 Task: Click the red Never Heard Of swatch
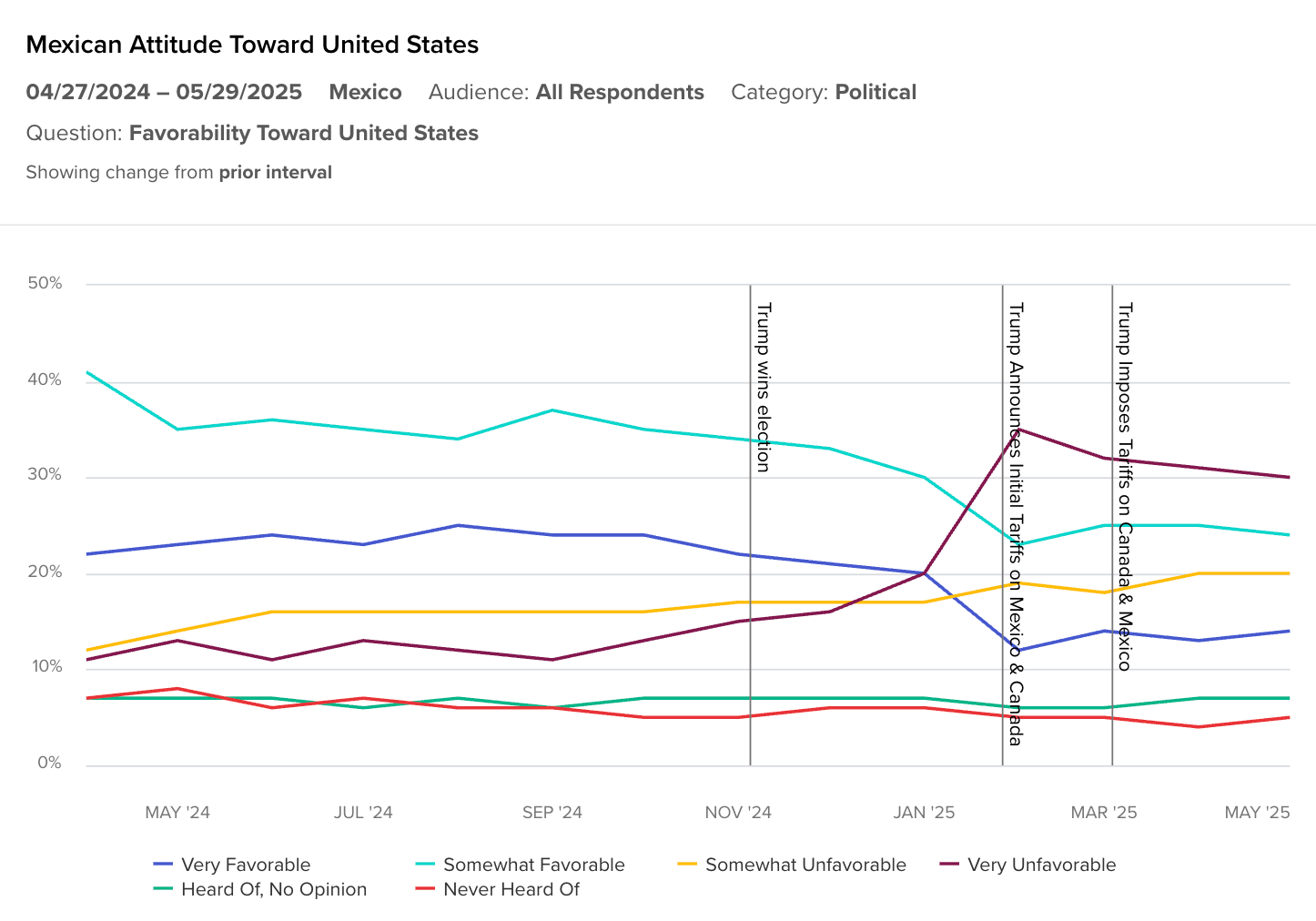click(426, 888)
